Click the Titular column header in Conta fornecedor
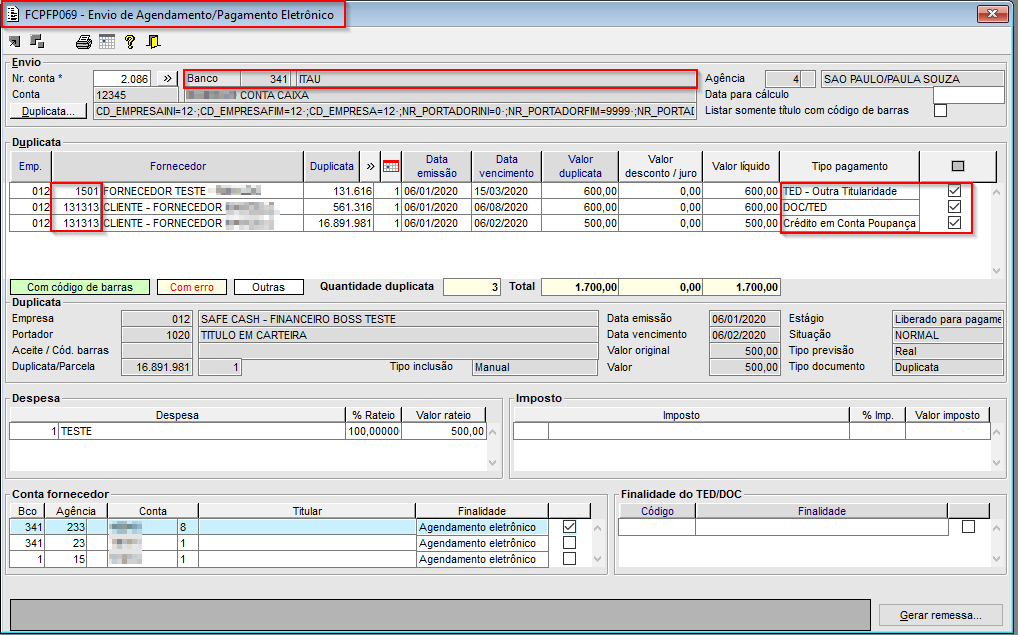The image size is (1018, 635). [306, 511]
